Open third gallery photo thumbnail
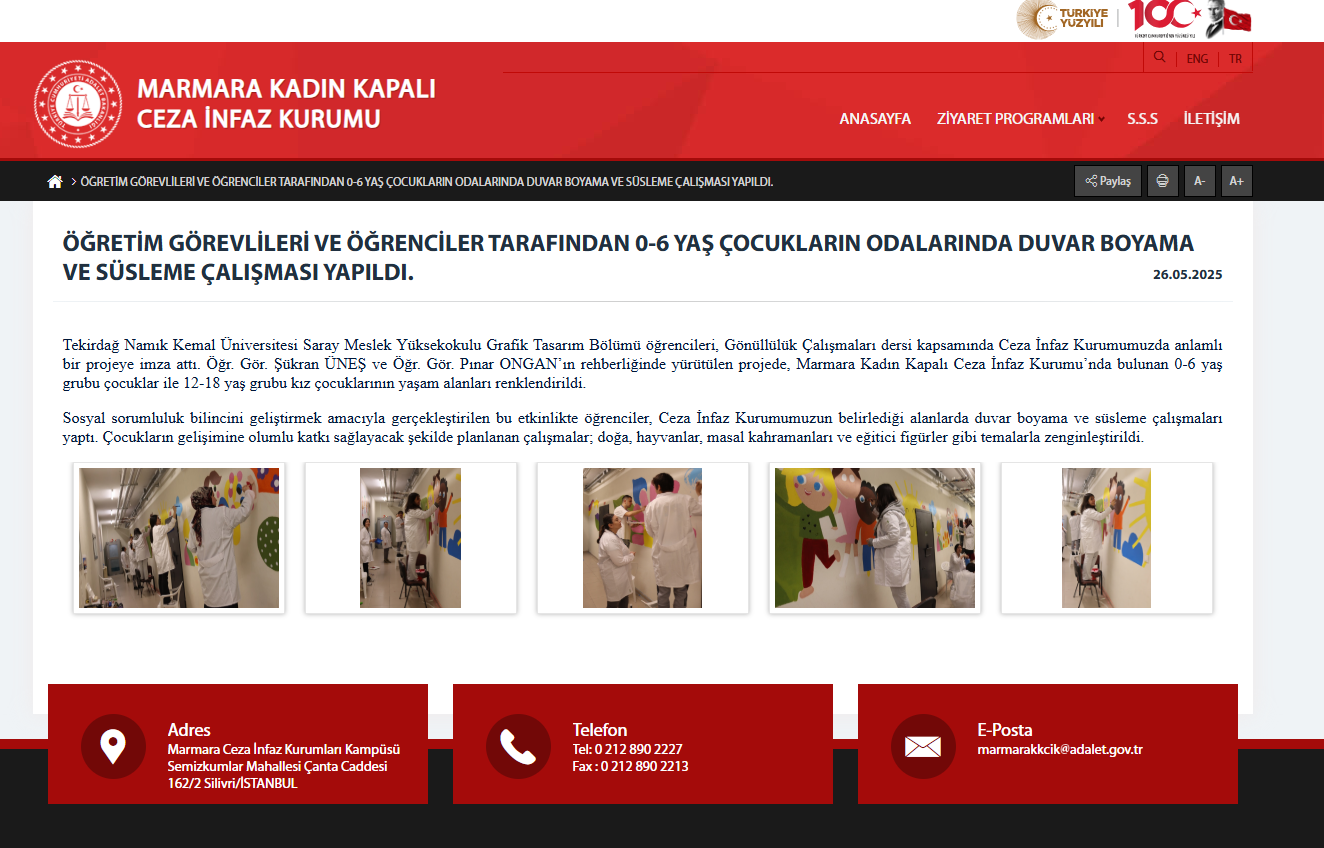1324x848 pixels. click(643, 538)
